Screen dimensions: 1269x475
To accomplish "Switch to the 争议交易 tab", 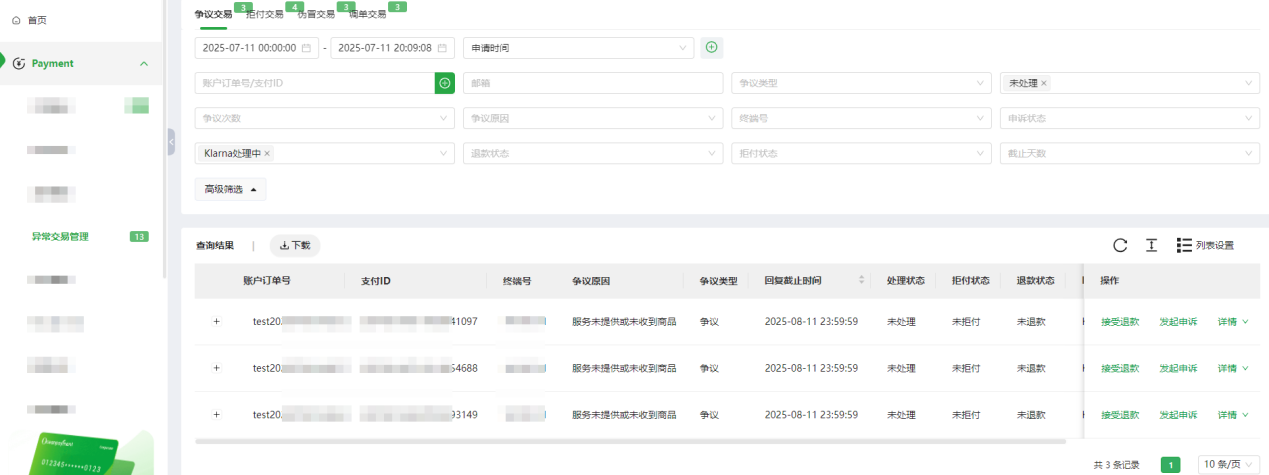I will pos(213,14).
